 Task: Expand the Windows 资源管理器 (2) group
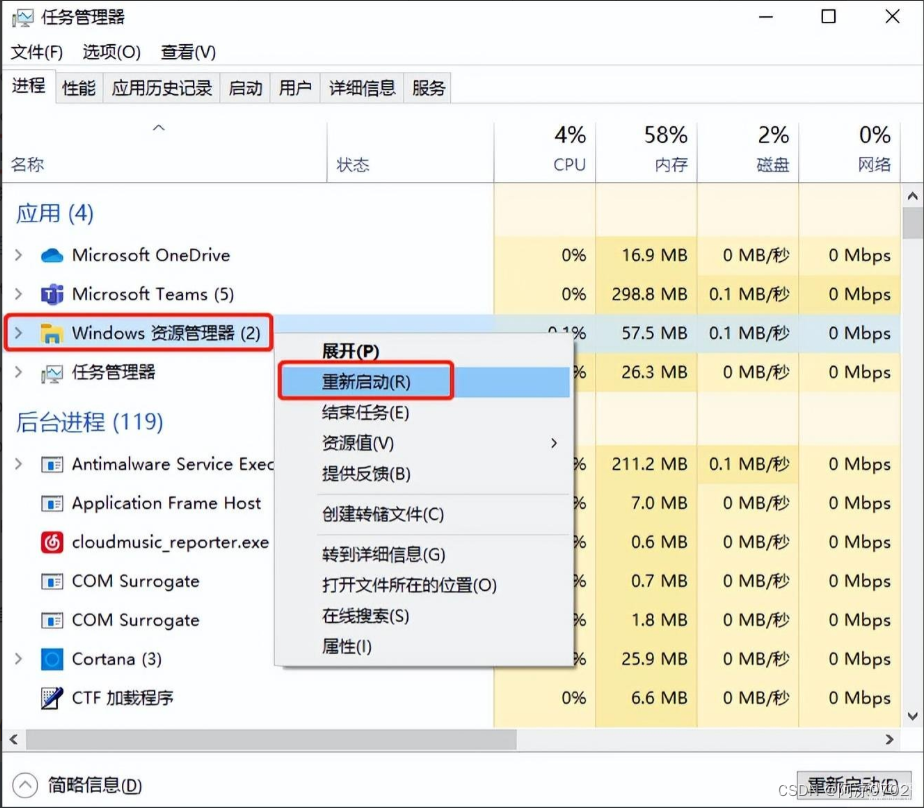(x=18, y=333)
